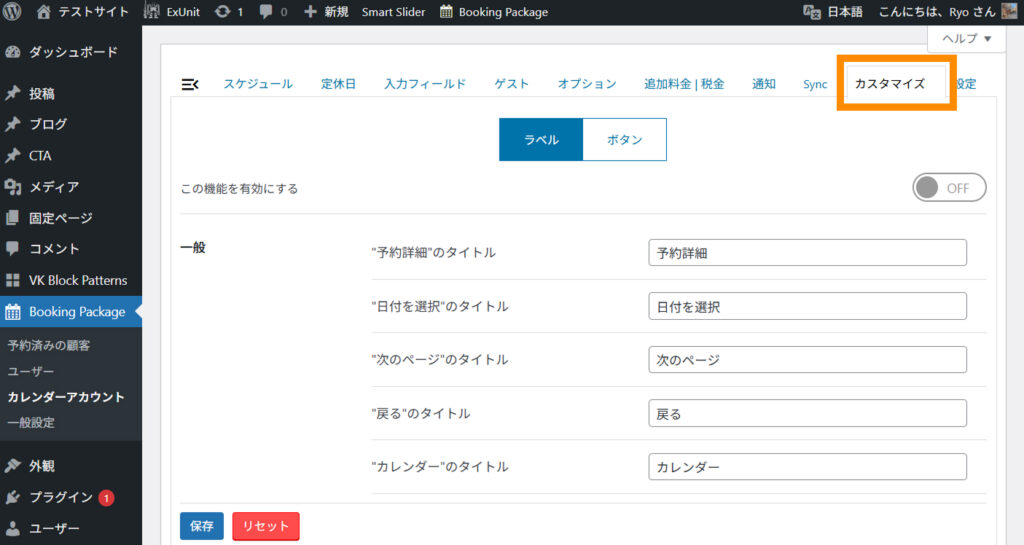Viewport: 1024px width, 545px height.
Task: Toggle the この機能を有効にする OFF switch
Action: pyautogui.click(x=948, y=188)
